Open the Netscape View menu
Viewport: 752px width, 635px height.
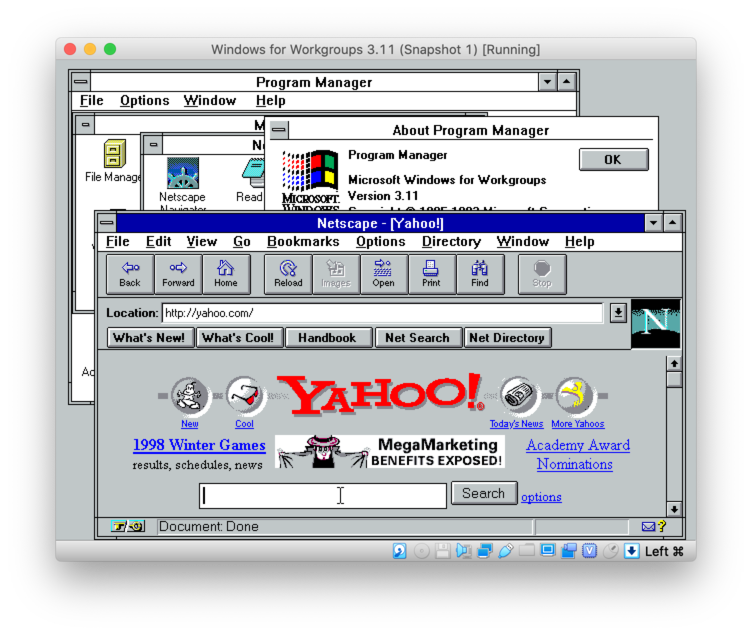pos(201,242)
